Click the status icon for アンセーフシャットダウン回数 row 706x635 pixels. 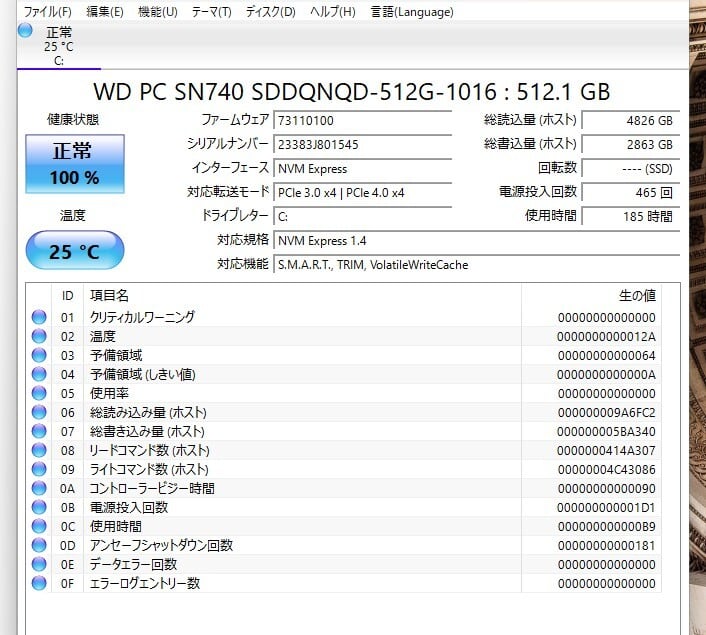(x=39, y=545)
